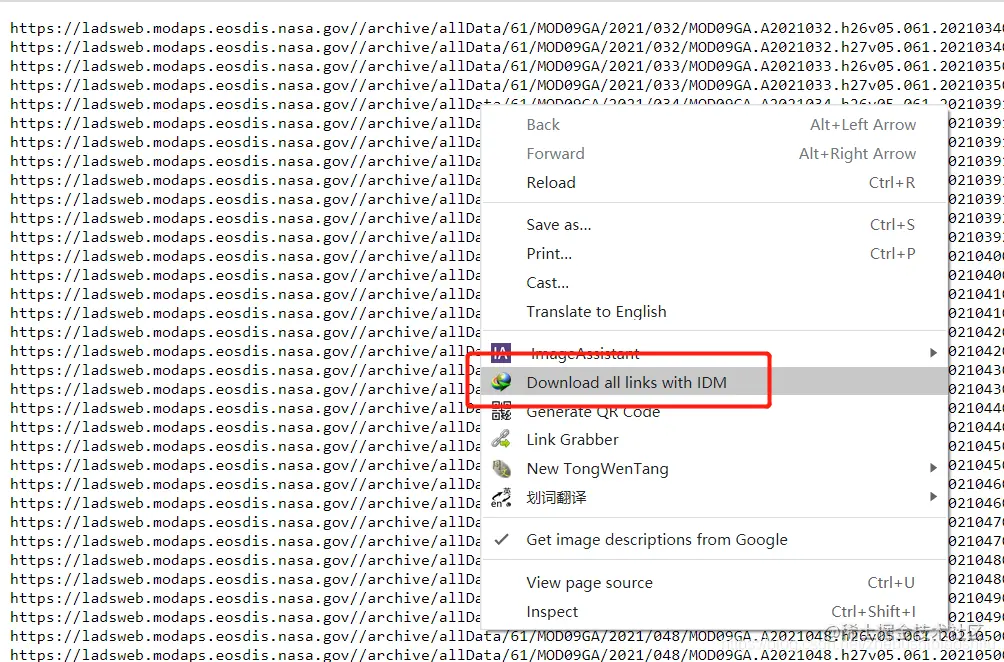Click the Ctrl+P shortcut text
The width and height of the screenshot is (1004, 662).
pos(893,254)
